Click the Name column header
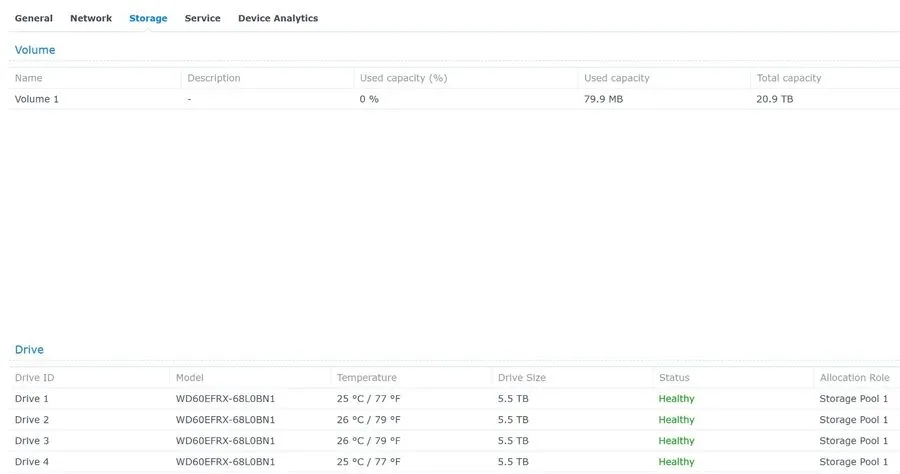This screenshot has width=900, height=474. point(29,78)
